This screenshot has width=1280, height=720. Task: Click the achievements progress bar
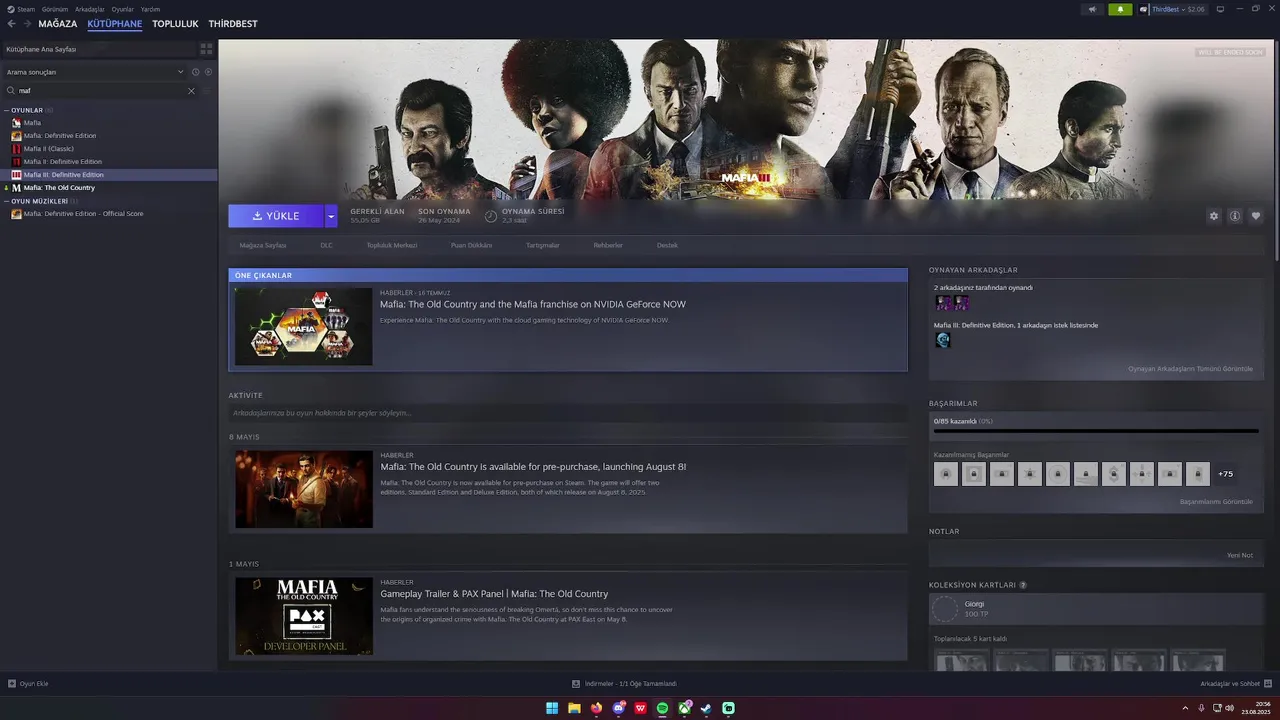point(1096,431)
